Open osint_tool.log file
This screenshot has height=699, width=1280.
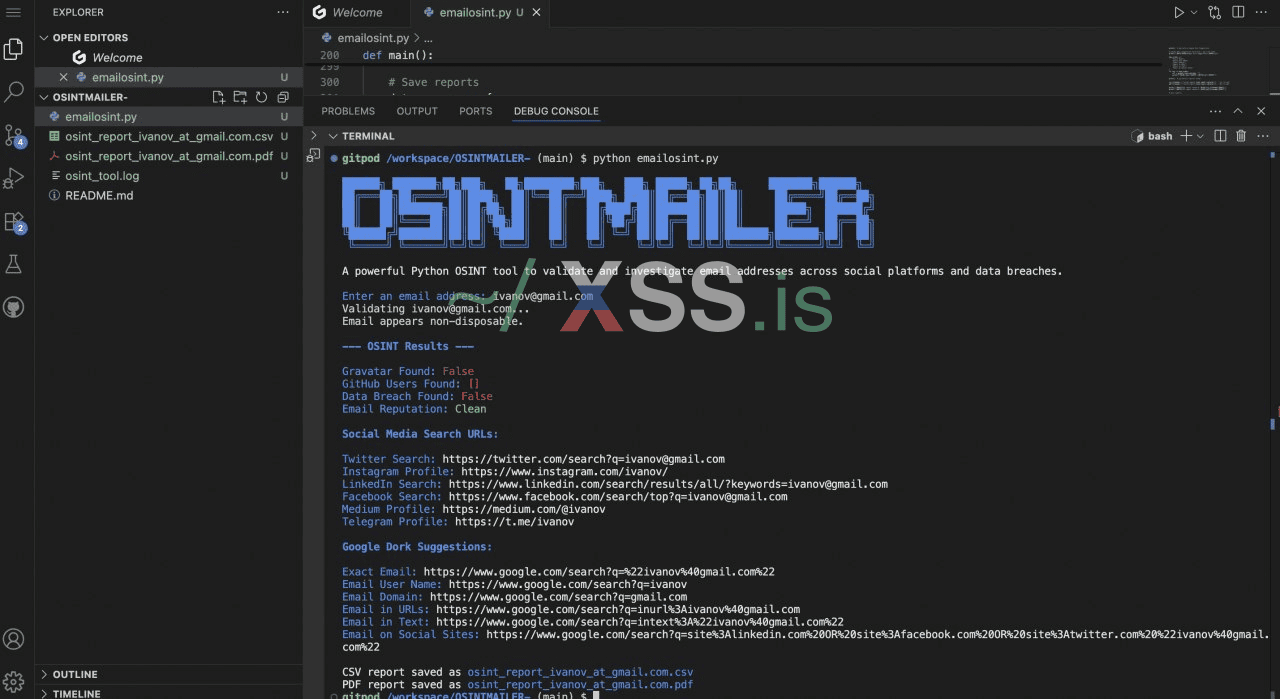168,176
